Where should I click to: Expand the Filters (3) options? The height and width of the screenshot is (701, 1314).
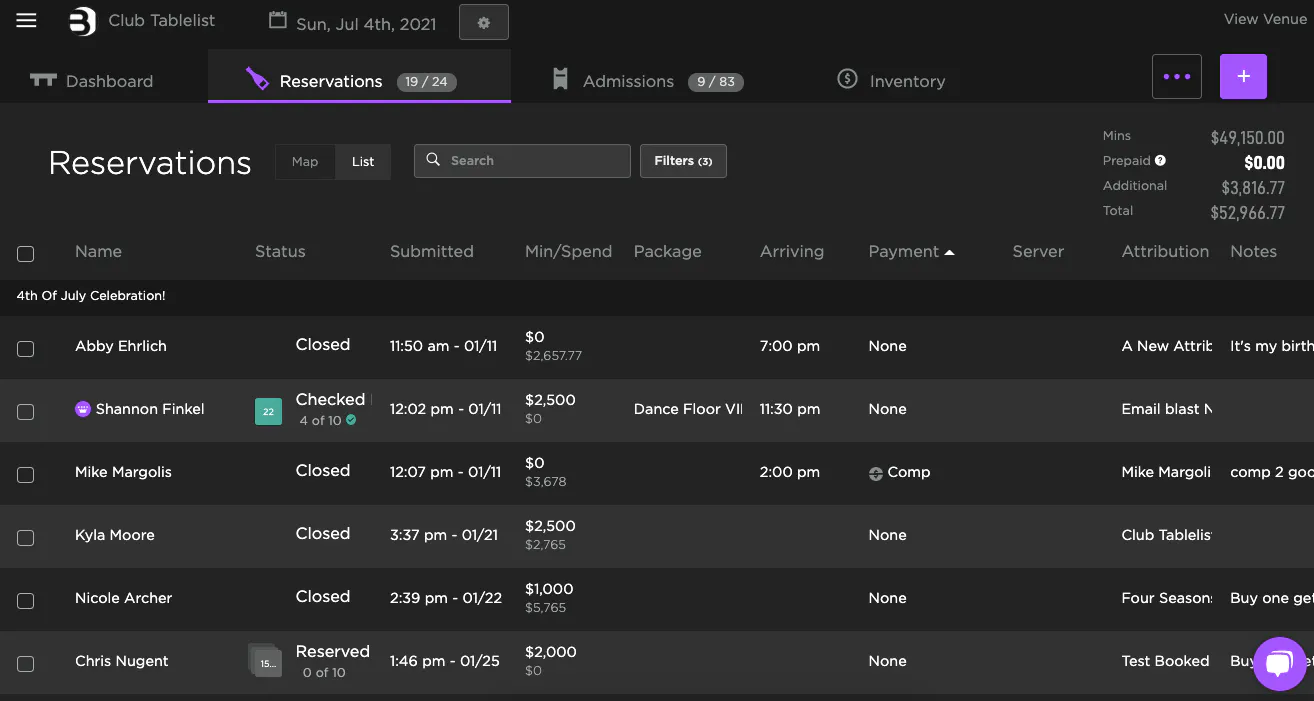(683, 161)
